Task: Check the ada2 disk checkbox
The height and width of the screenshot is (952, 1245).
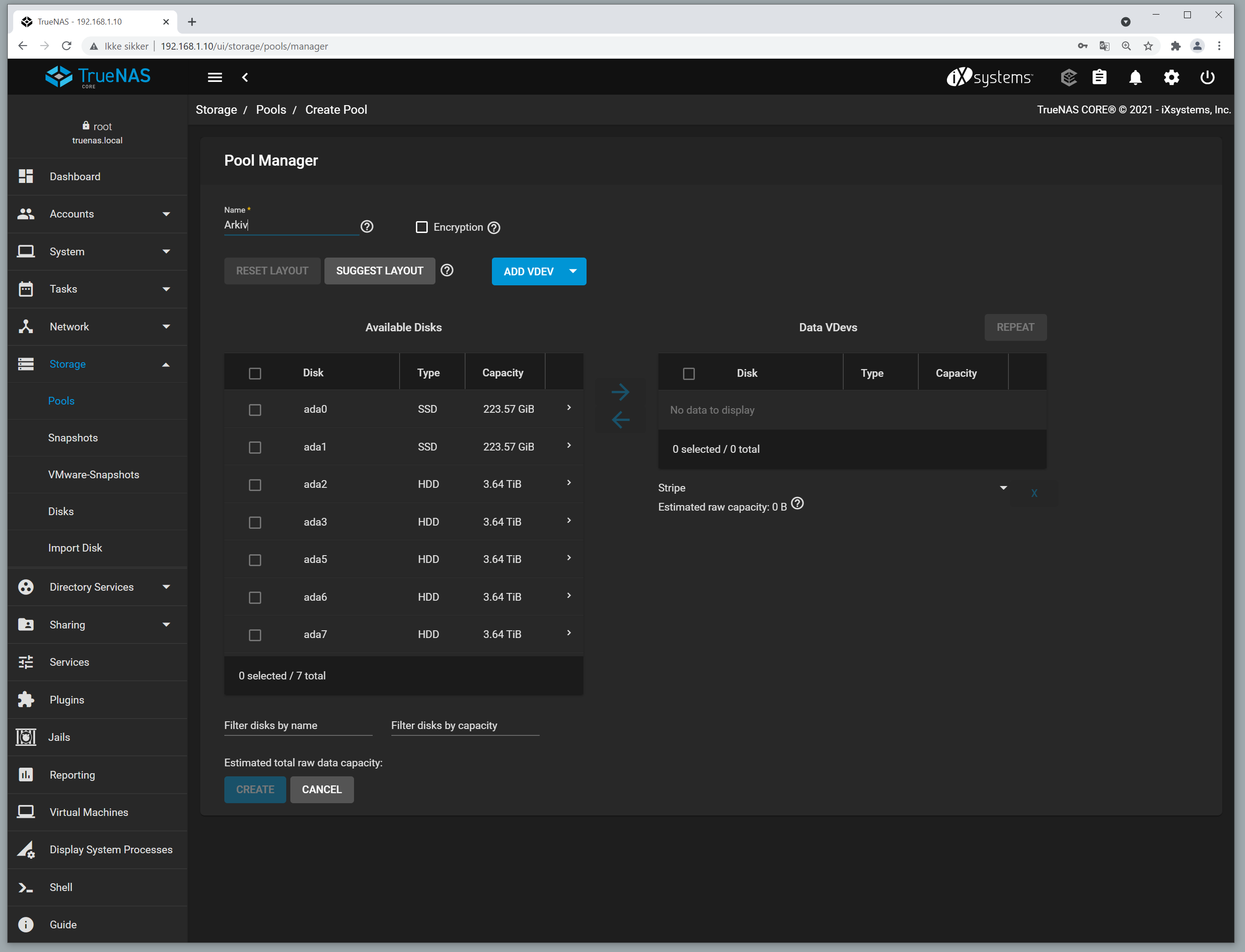Action: [255, 485]
